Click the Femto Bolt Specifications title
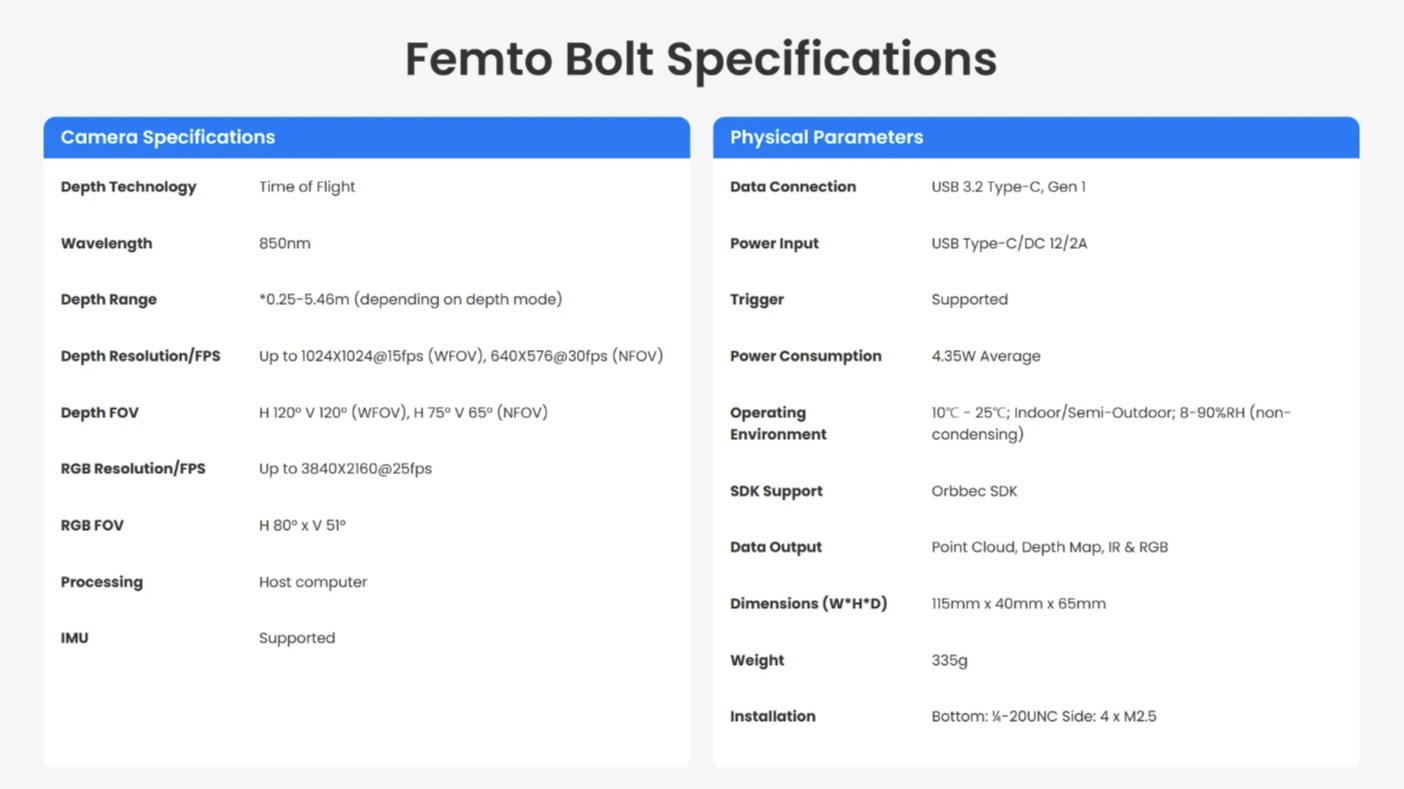This screenshot has width=1404, height=789. click(x=700, y=59)
